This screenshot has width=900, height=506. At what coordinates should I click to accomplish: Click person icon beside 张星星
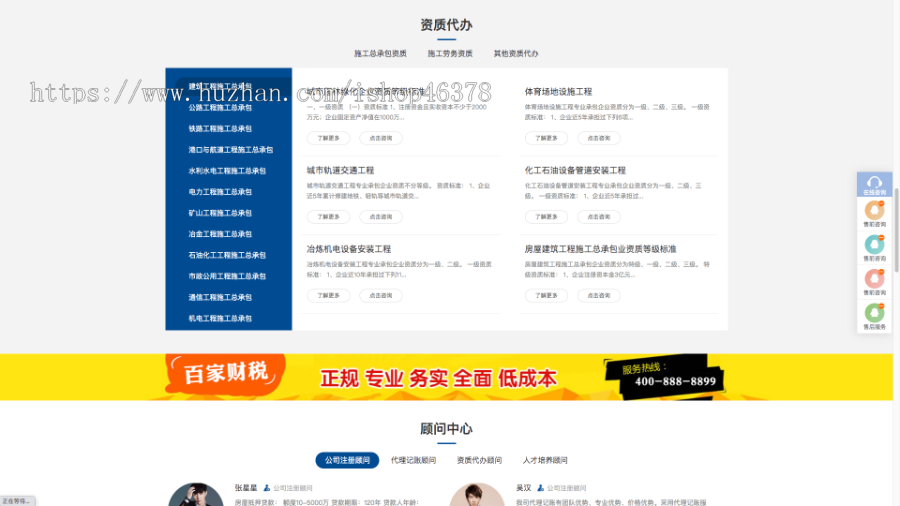click(x=266, y=488)
